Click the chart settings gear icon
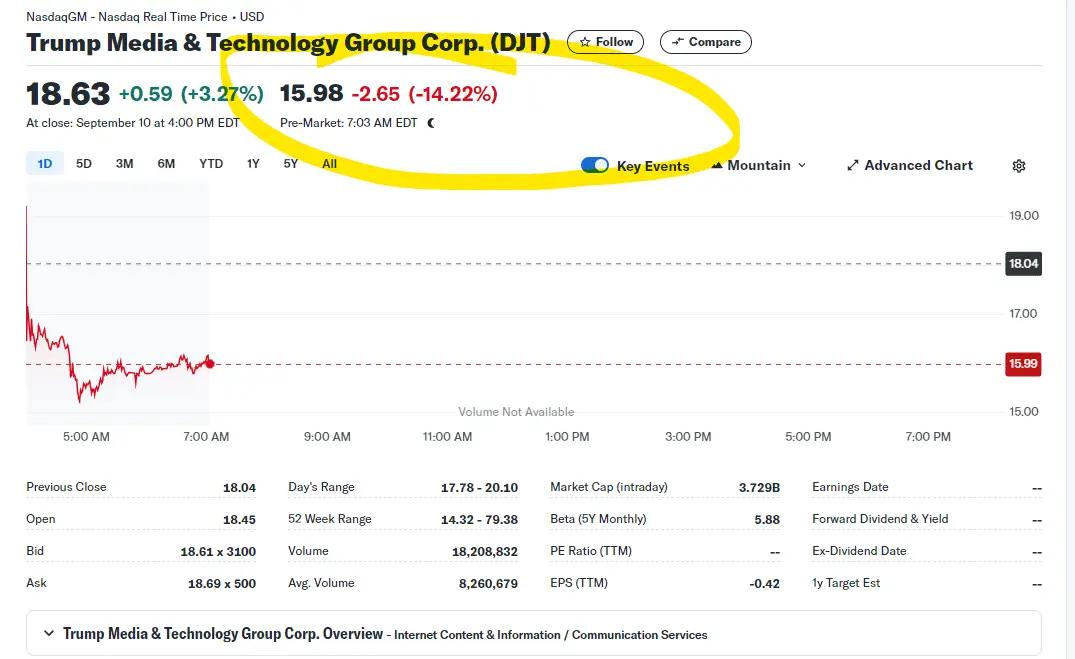 [x=1019, y=166]
